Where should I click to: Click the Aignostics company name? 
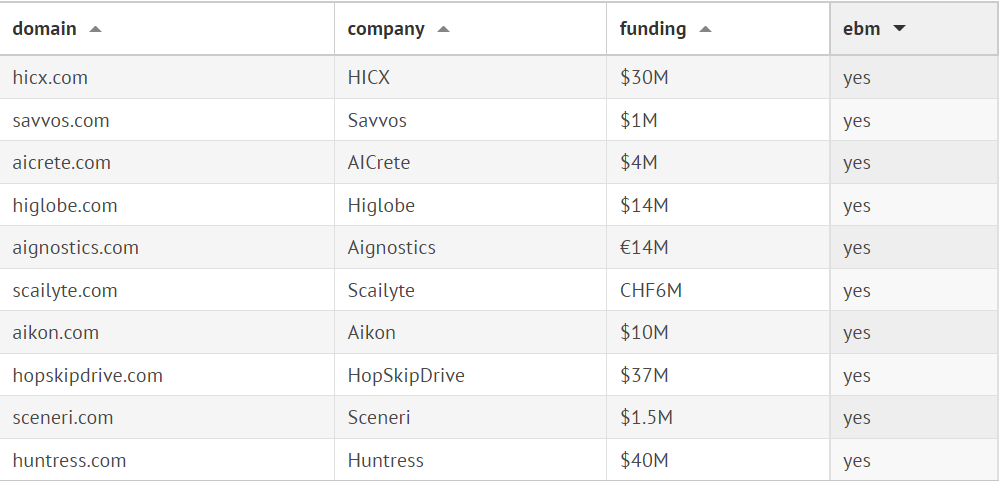(x=392, y=248)
